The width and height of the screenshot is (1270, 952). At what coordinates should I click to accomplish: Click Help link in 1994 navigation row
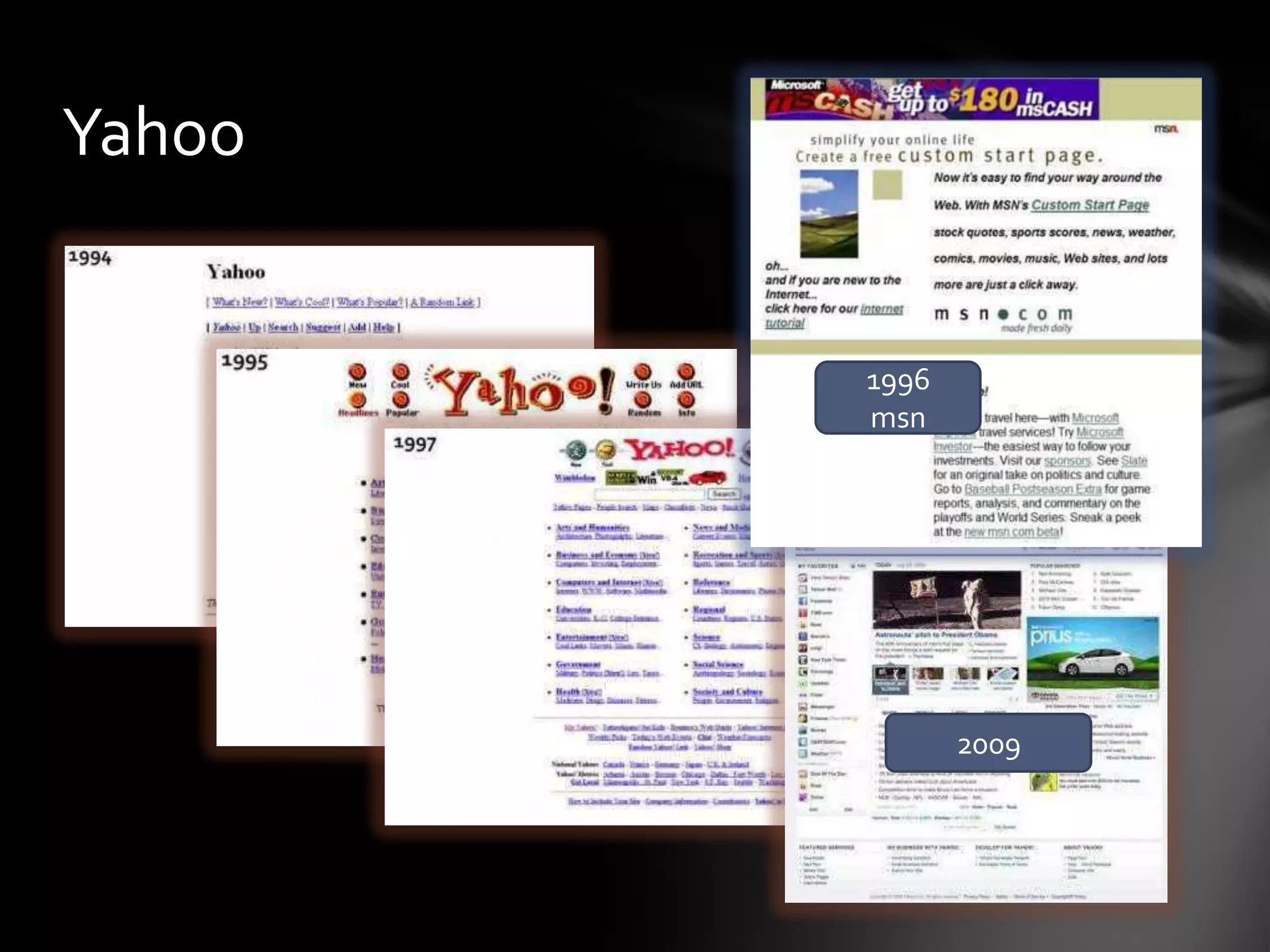coord(384,327)
